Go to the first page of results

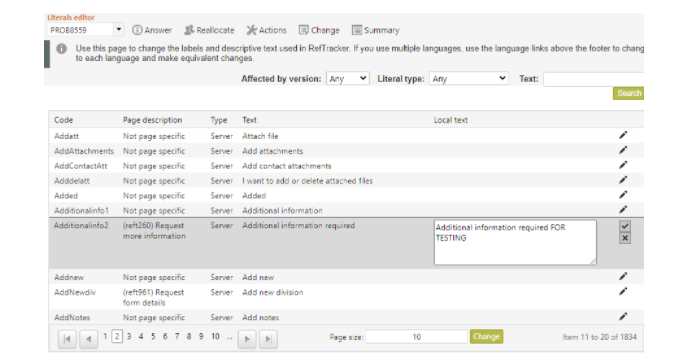[67, 339]
